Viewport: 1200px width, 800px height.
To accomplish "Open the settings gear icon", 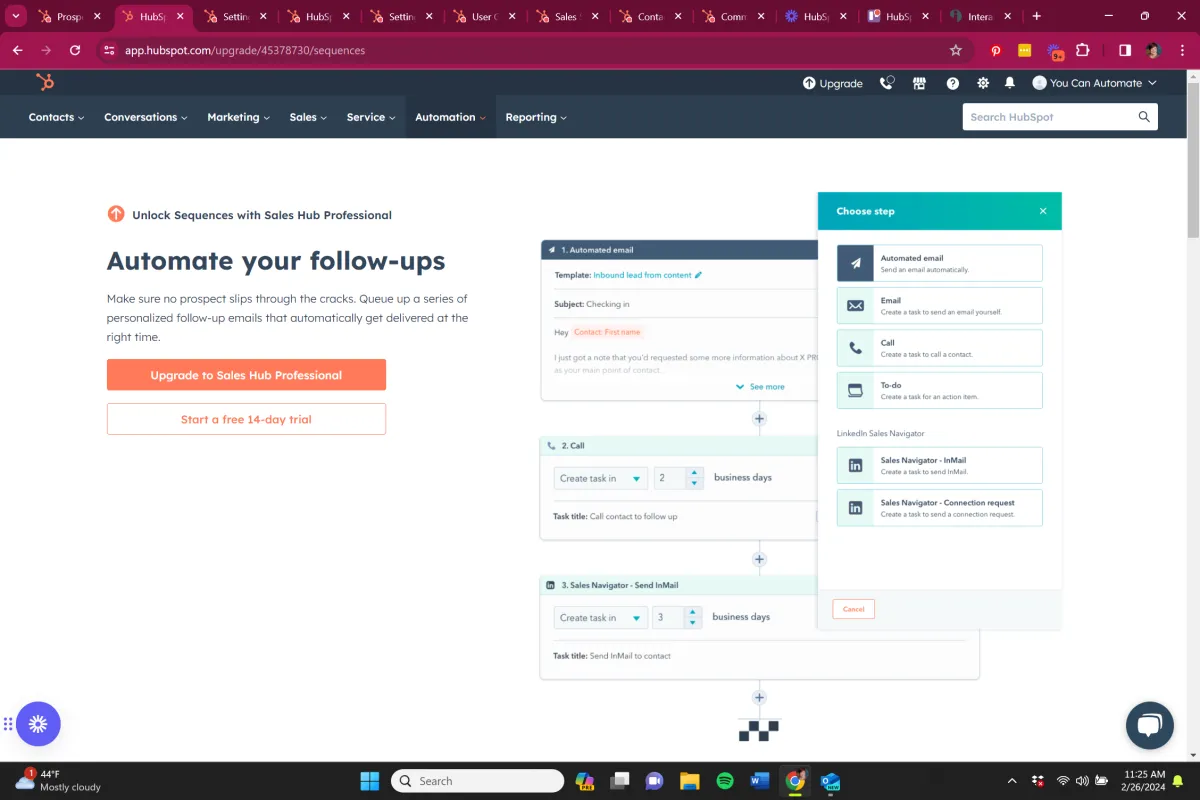I will click(x=983, y=84).
